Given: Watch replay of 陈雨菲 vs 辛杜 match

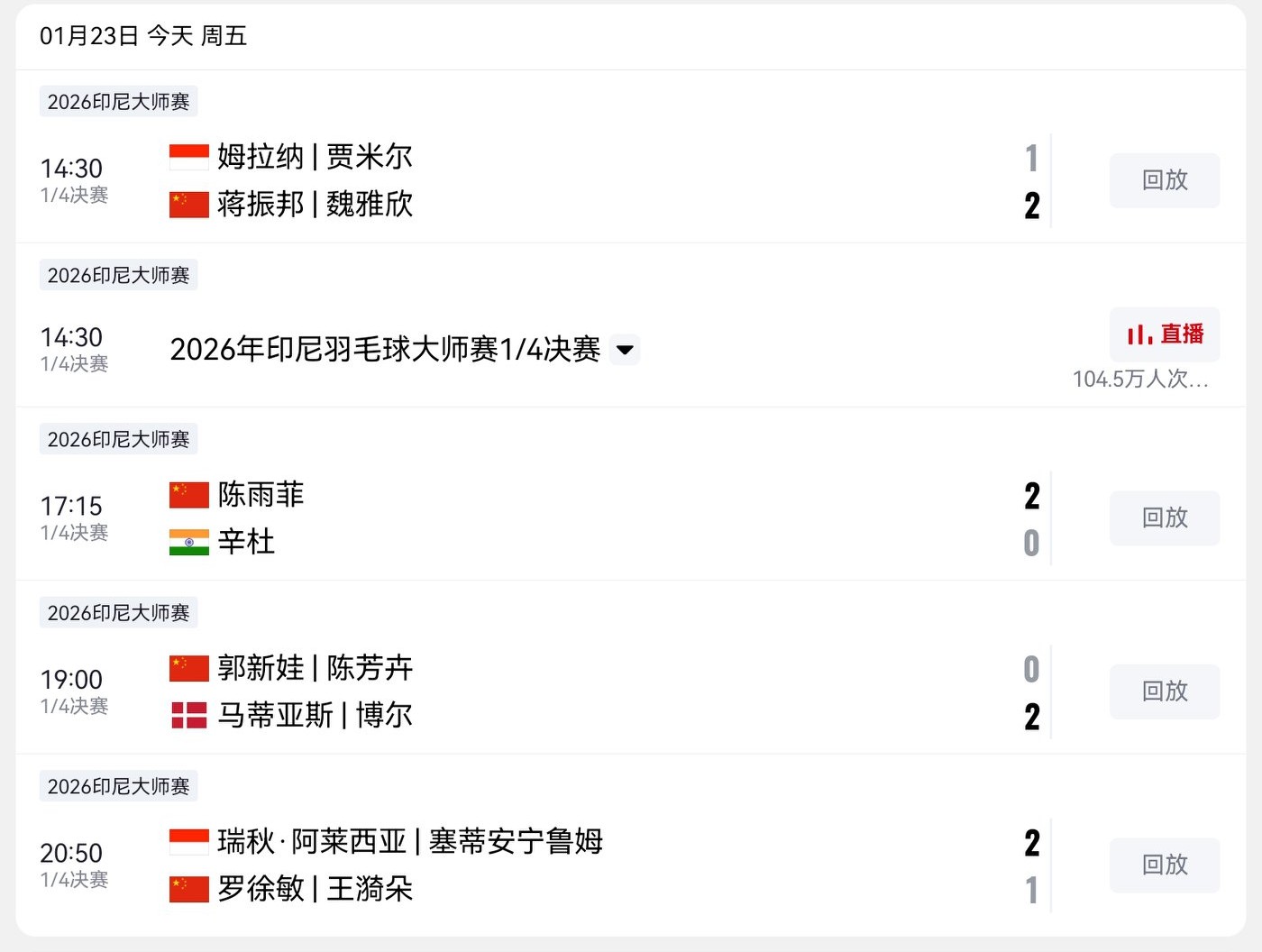Looking at the screenshot, I should (1165, 518).
